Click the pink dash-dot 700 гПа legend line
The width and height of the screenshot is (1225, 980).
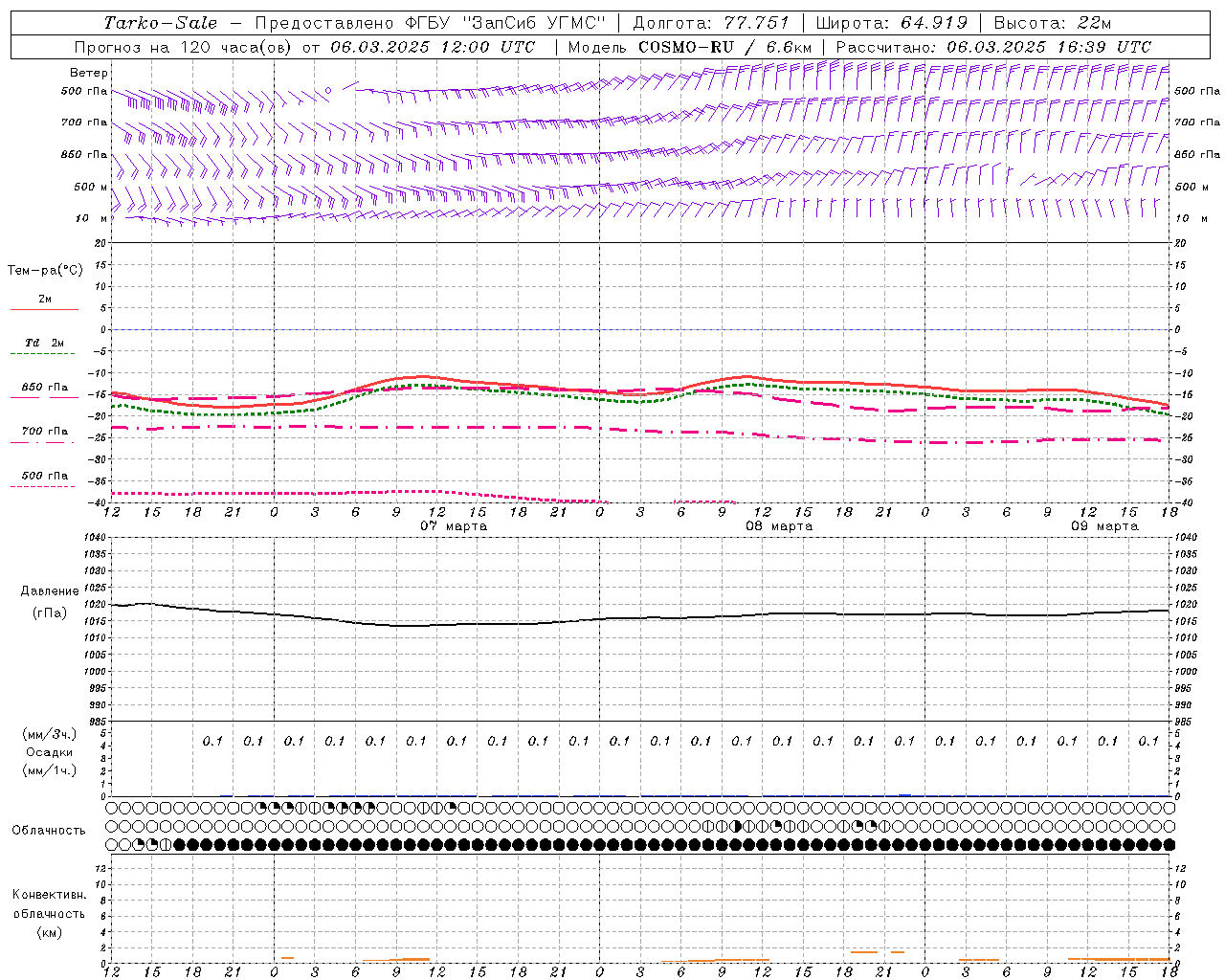click(44, 442)
